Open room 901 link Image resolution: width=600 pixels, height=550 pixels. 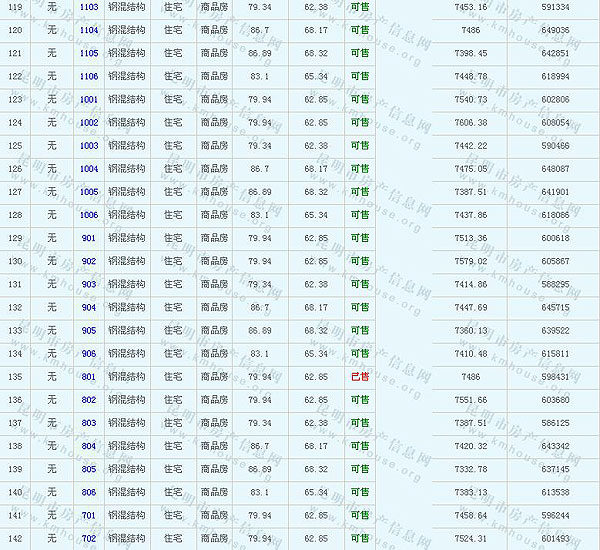pyautogui.click(x=89, y=238)
